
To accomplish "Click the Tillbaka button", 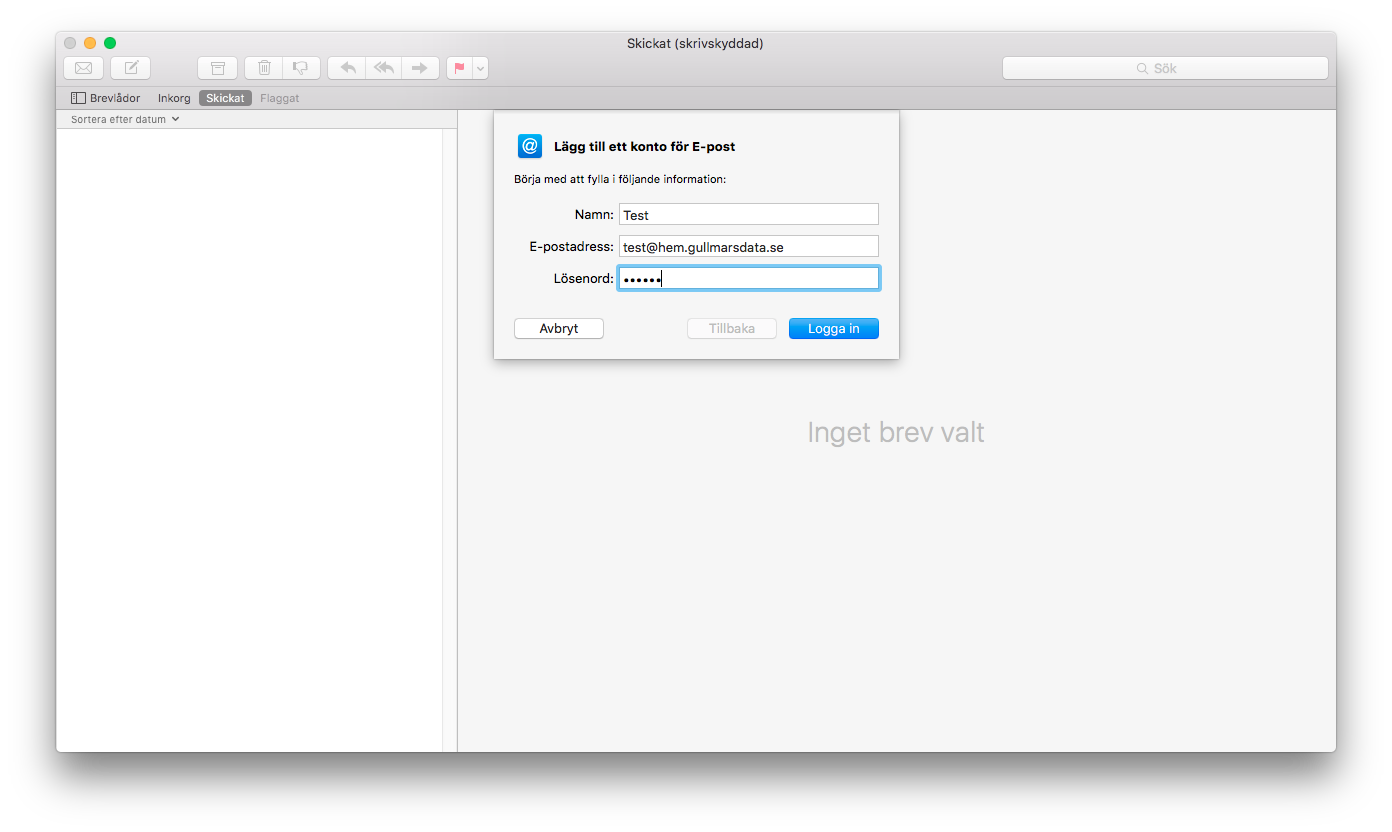I will click(x=732, y=328).
